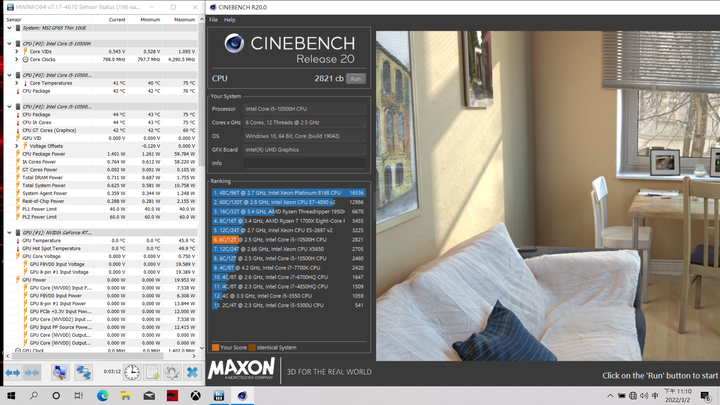
Task: Click HWiNFO collapse columns arrows icon
Action: point(32,372)
